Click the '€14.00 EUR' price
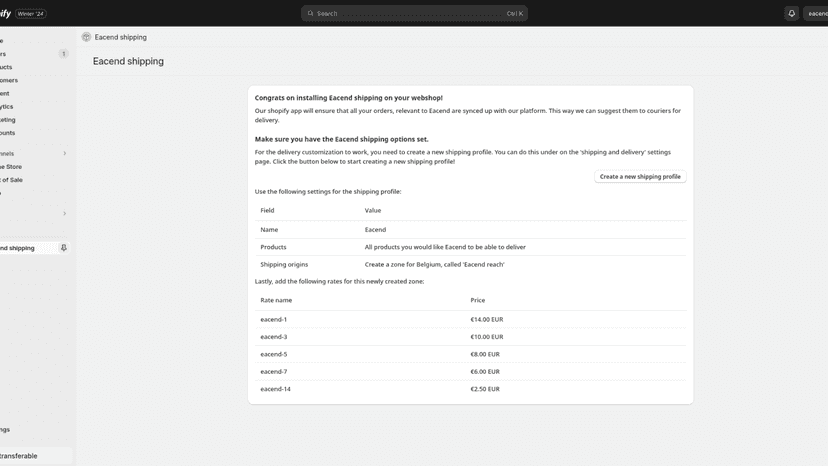The width and height of the screenshot is (828, 466). coord(487,320)
